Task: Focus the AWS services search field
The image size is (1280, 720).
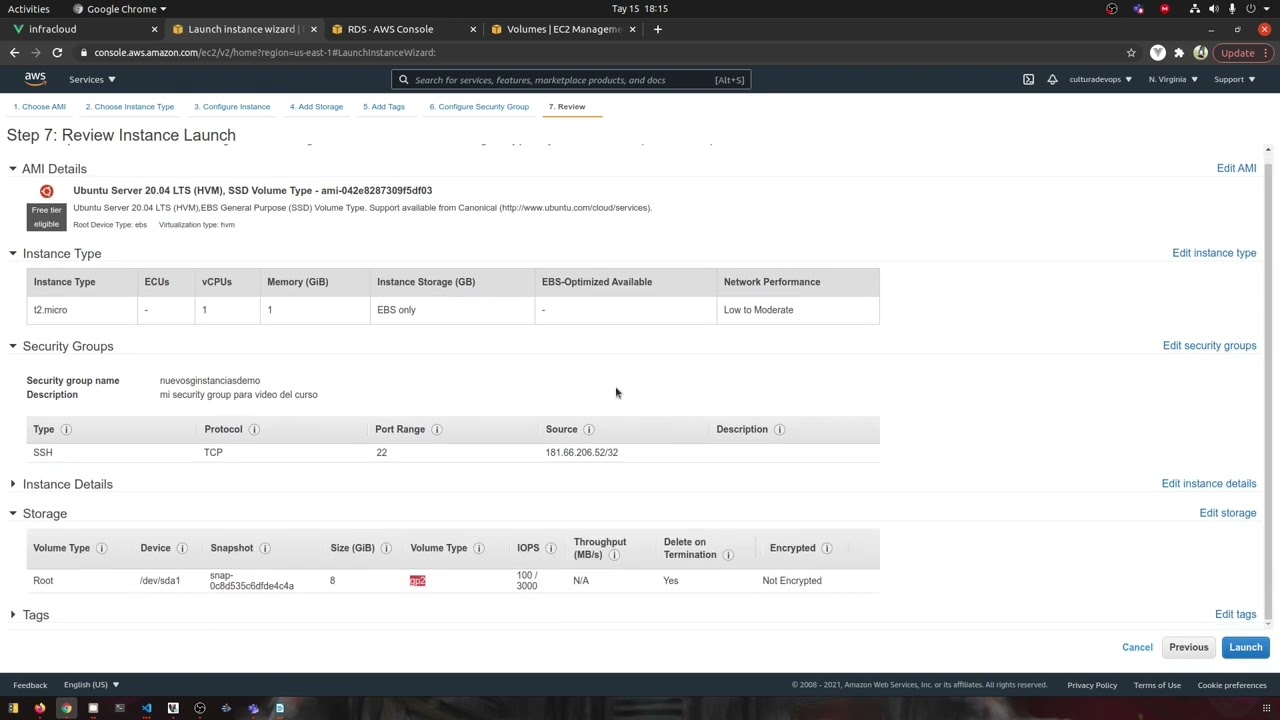Action: point(571,80)
